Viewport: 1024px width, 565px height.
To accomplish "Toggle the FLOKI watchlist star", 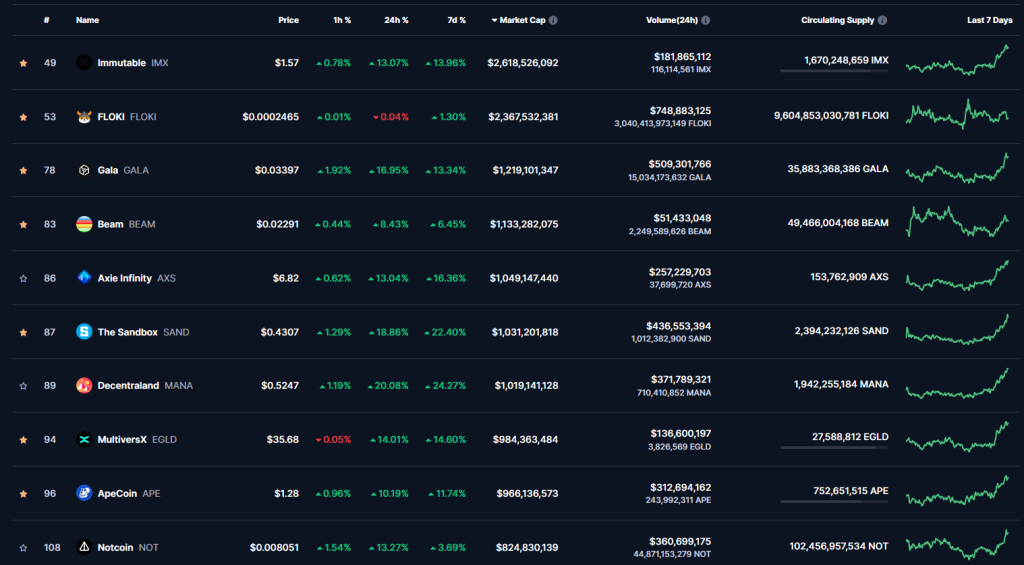I will point(24,117).
